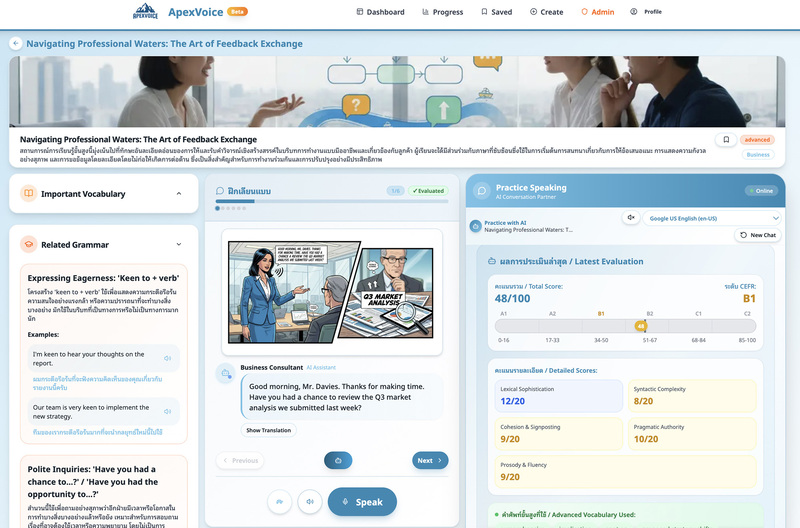Bookmark this lesson with the bookmark icon
The width and height of the screenshot is (800, 528).
726,140
